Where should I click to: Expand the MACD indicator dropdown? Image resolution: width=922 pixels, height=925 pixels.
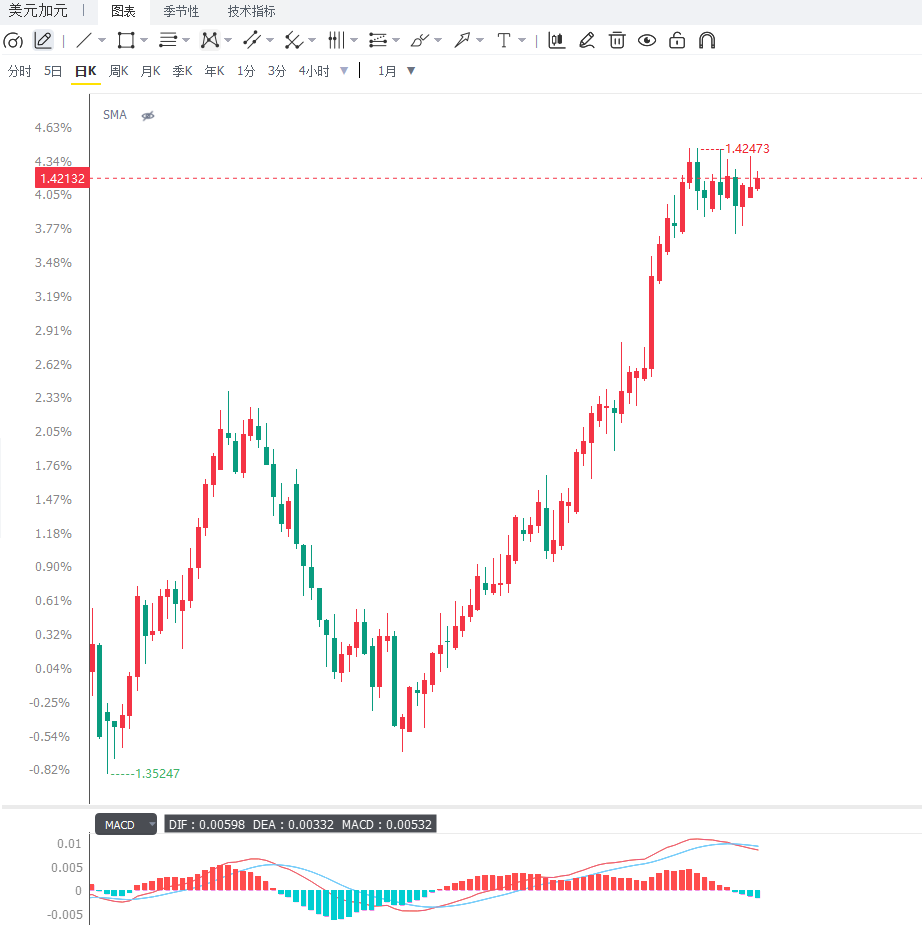pyautogui.click(x=152, y=824)
